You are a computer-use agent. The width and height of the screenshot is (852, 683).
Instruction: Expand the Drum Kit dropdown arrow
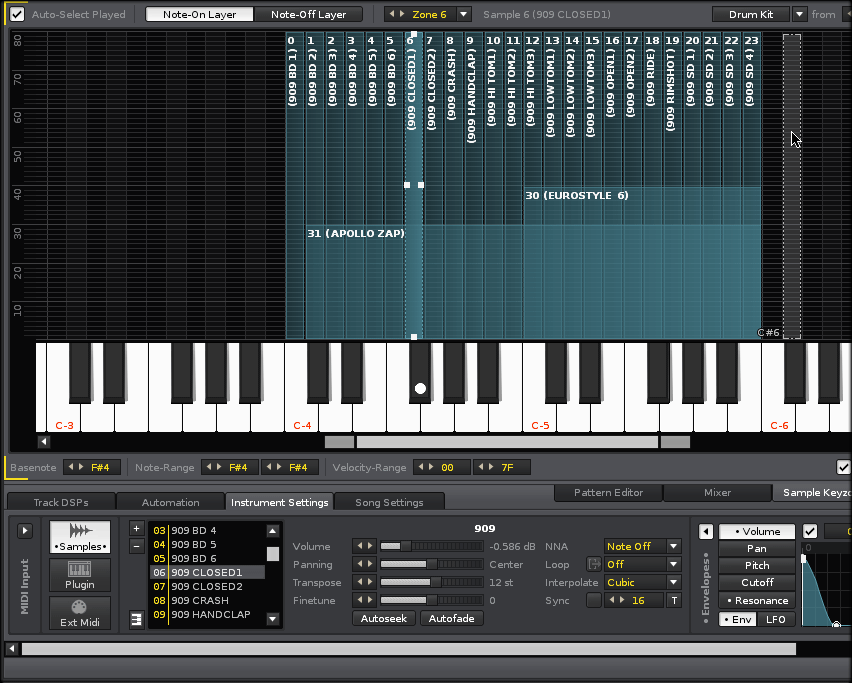[x=799, y=15]
